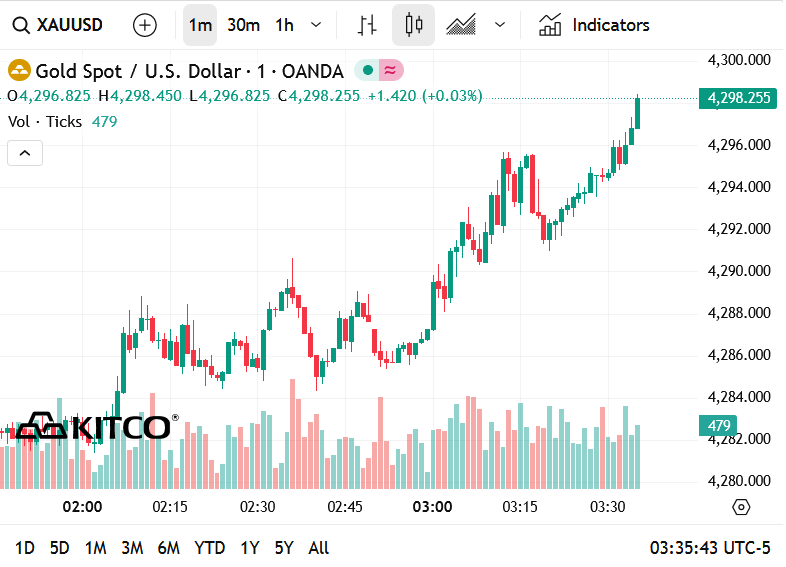This screenshot has width=786, height=567.
Task: Open the Indicators menu
Action: (x=594, y=25)
